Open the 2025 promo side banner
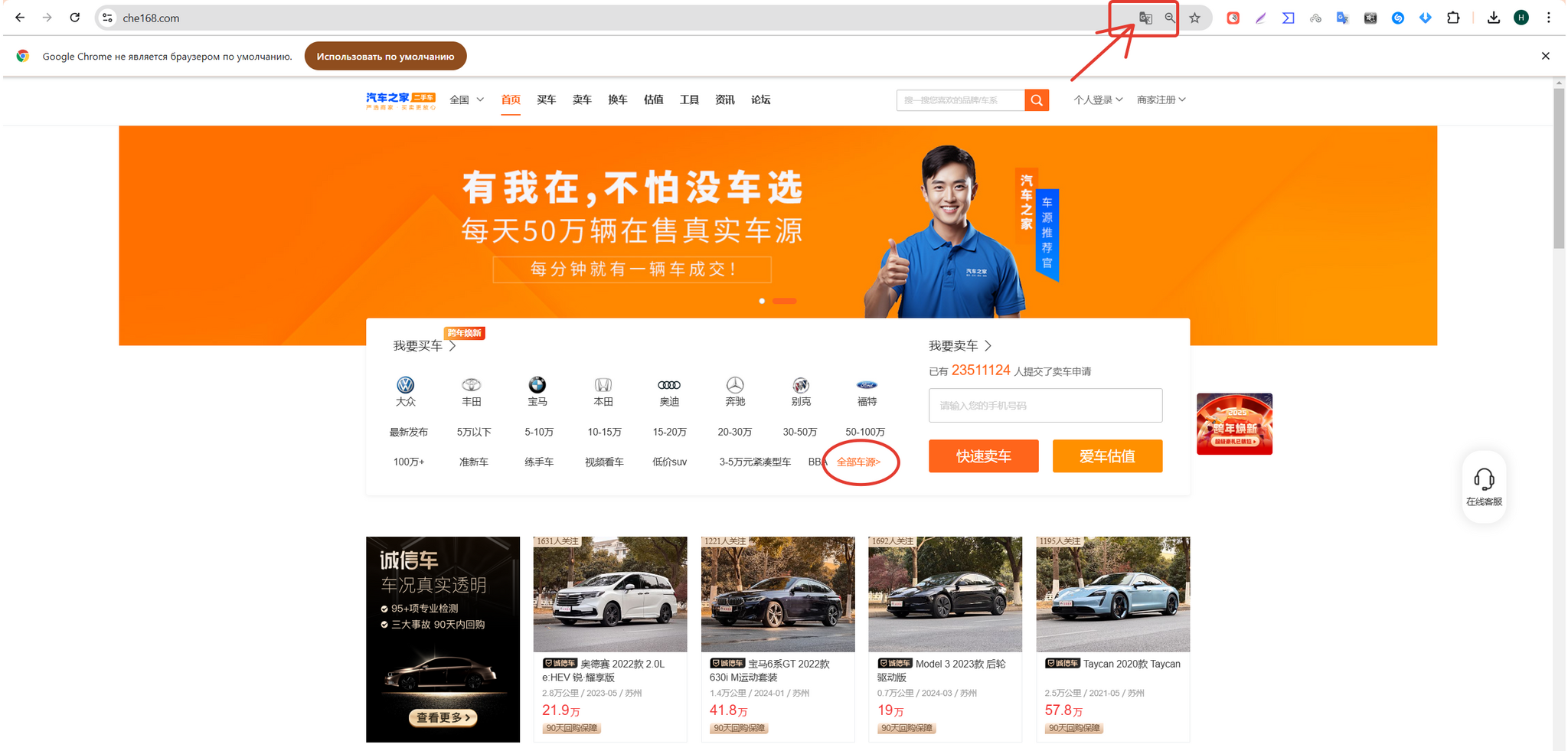This screenshot has width=1568, height=751. pyautogui.click(x=1234, y=423)
